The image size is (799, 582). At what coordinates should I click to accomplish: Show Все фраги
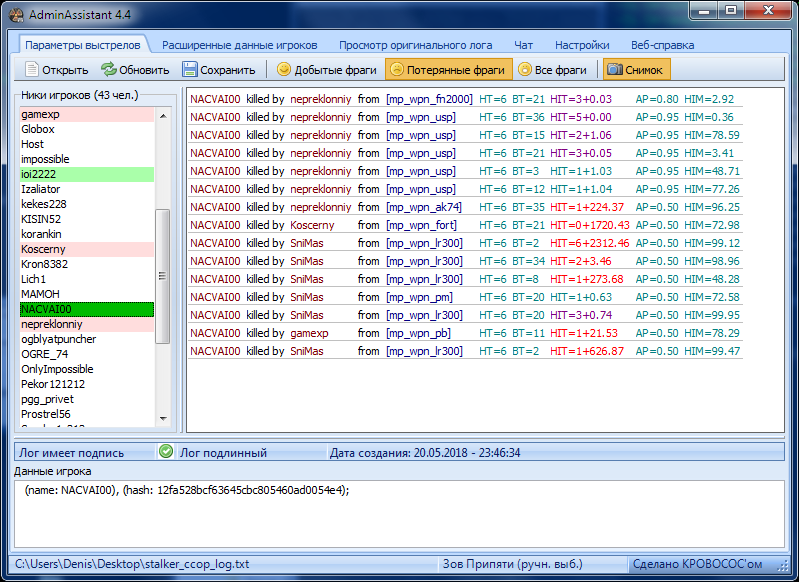click(552, 69)
